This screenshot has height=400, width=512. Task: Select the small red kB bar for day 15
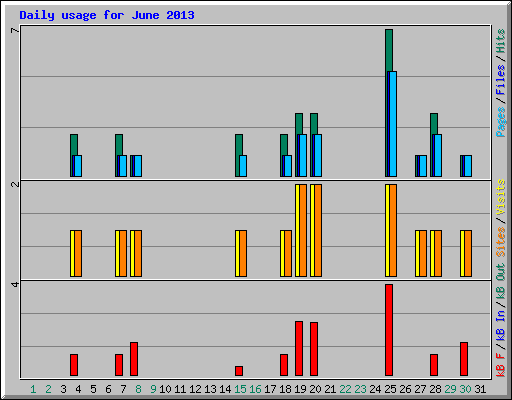point(239,371)
